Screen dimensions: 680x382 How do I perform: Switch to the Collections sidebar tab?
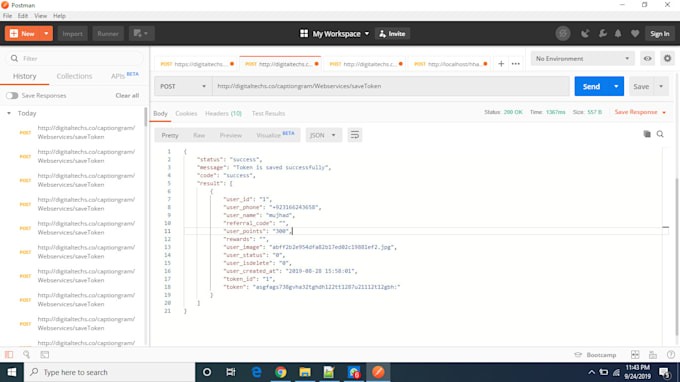click(74, 76)
